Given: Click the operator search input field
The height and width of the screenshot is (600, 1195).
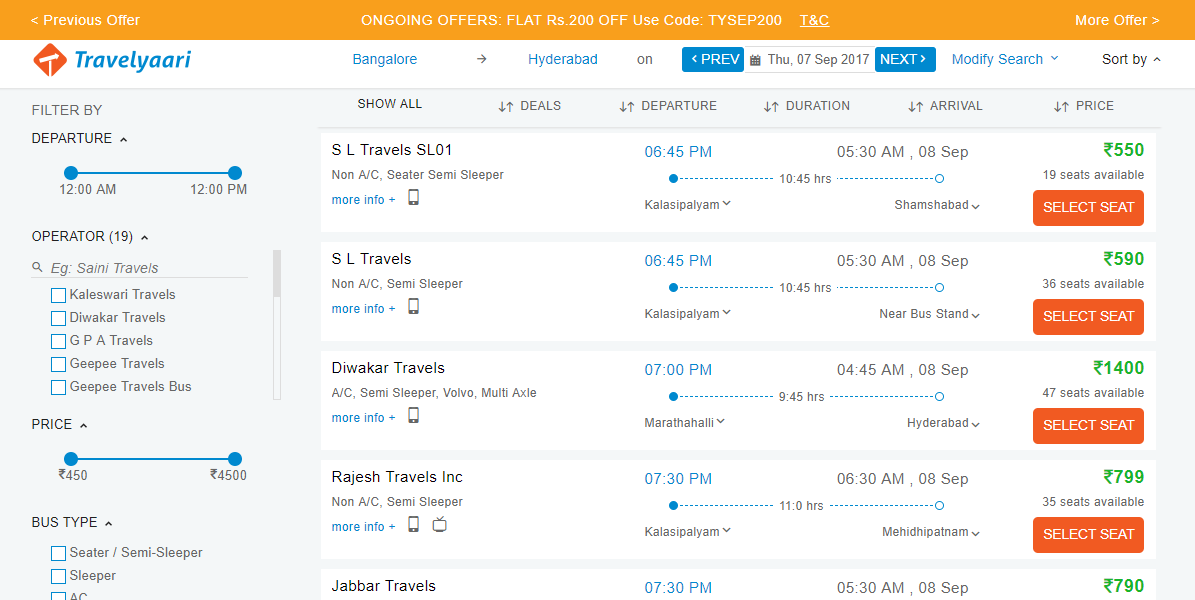Looking at the screenshot, I should tap(139, 268).
